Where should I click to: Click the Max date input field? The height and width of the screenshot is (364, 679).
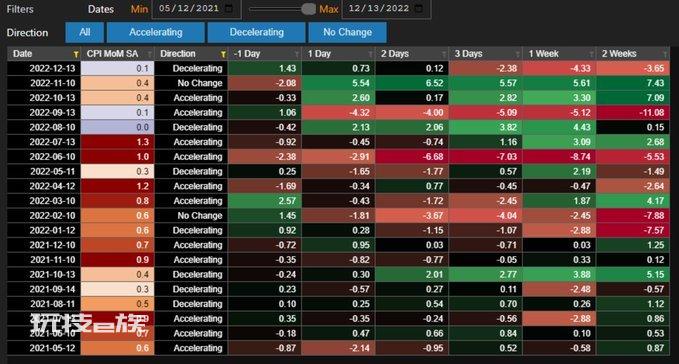pos(386,9)
